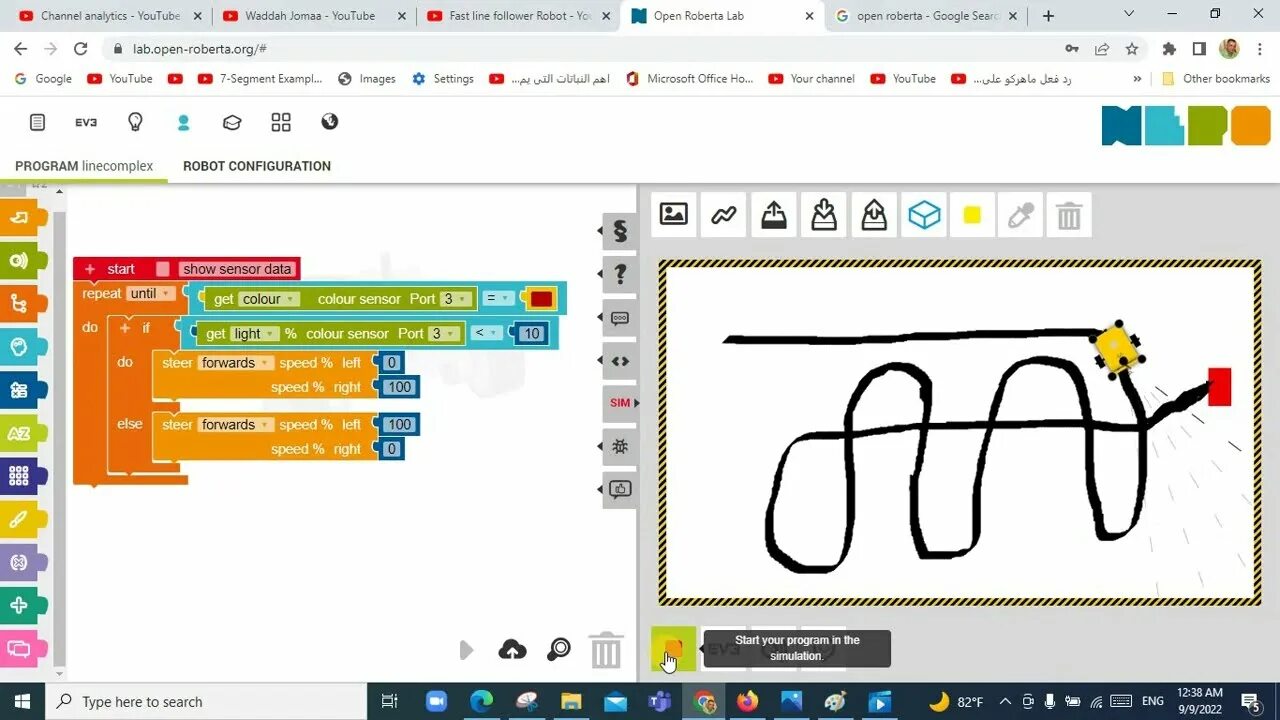Viewport: 1280px width, 720px height.
Task: Click the Windows taskbar search box
Action: click(x=205, y=702)
